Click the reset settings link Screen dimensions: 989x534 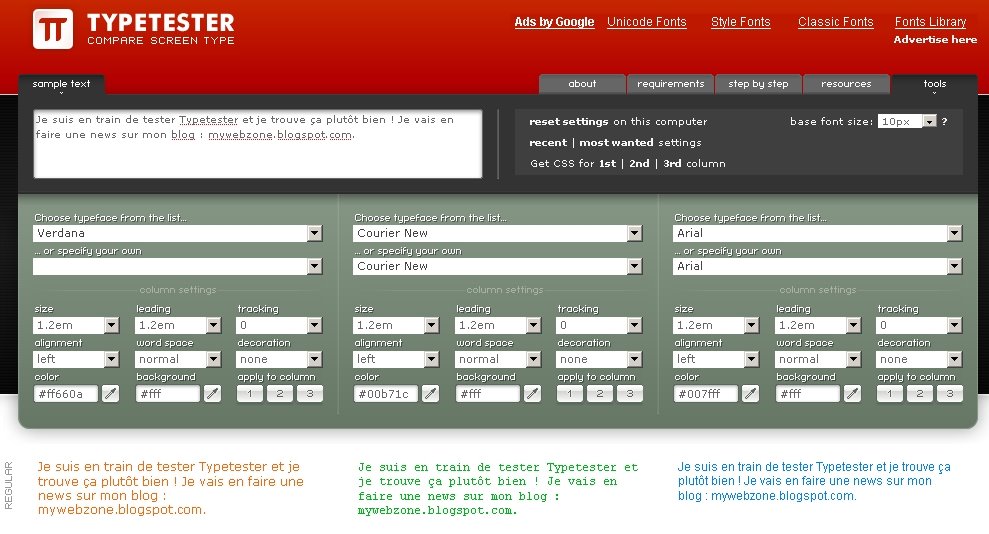569,122
